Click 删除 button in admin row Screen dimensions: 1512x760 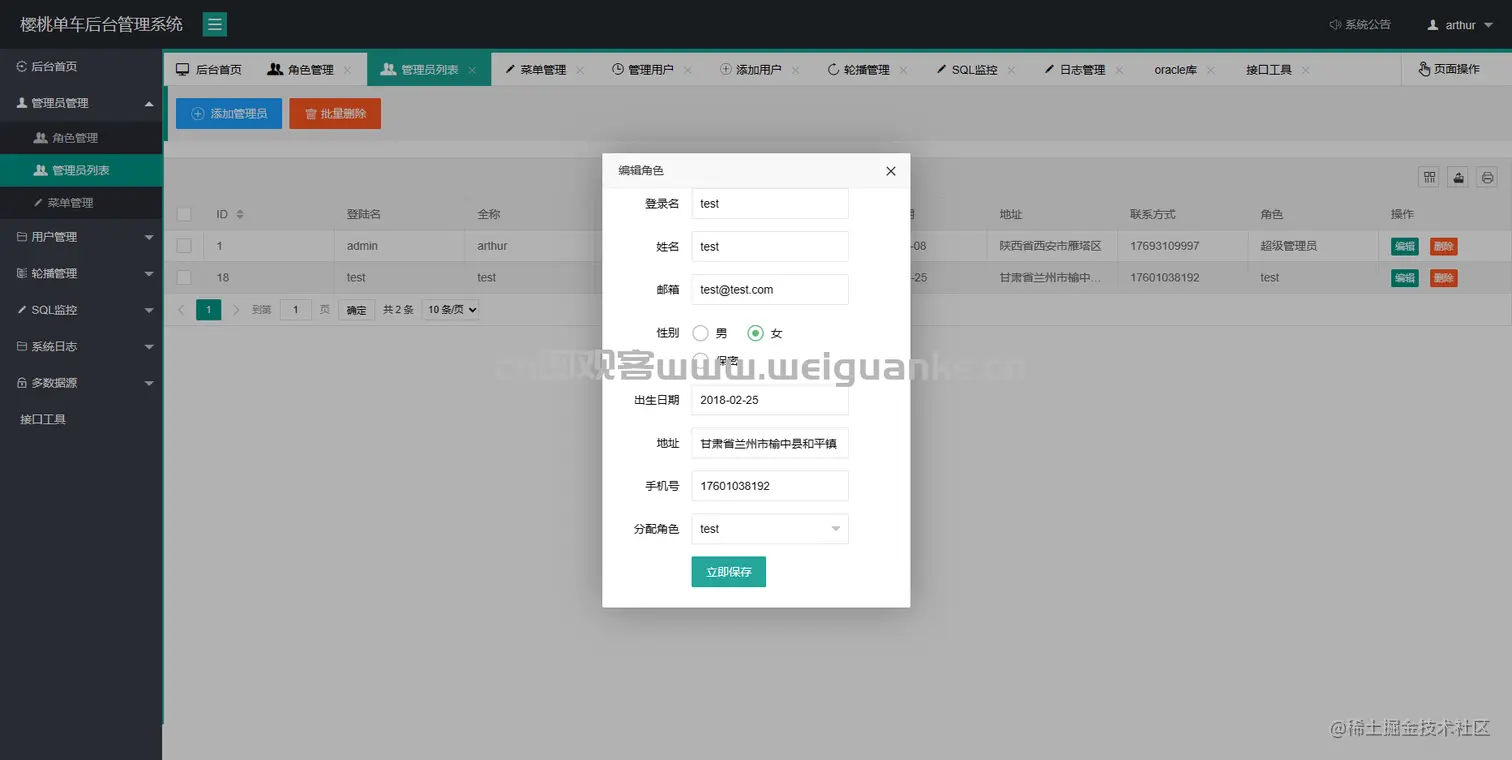pos(1444,246)
